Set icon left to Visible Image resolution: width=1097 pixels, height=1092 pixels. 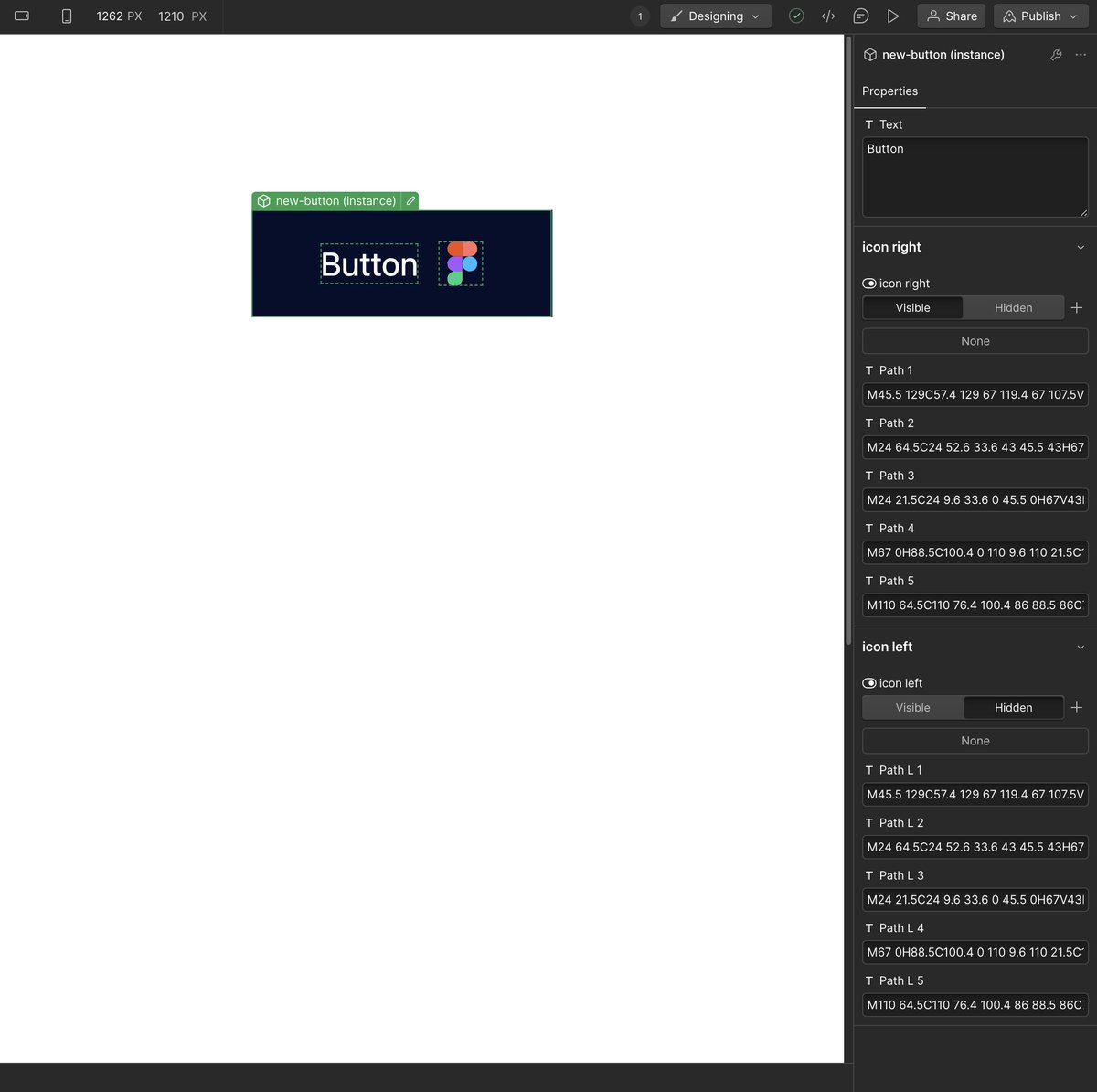pos(913,708)
